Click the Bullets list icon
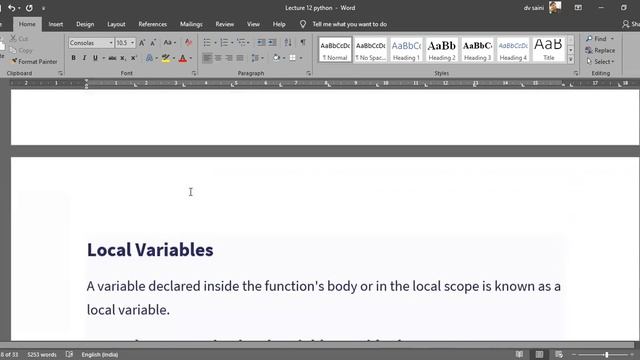Screen dimensions: 640x360 pos(207,42)
